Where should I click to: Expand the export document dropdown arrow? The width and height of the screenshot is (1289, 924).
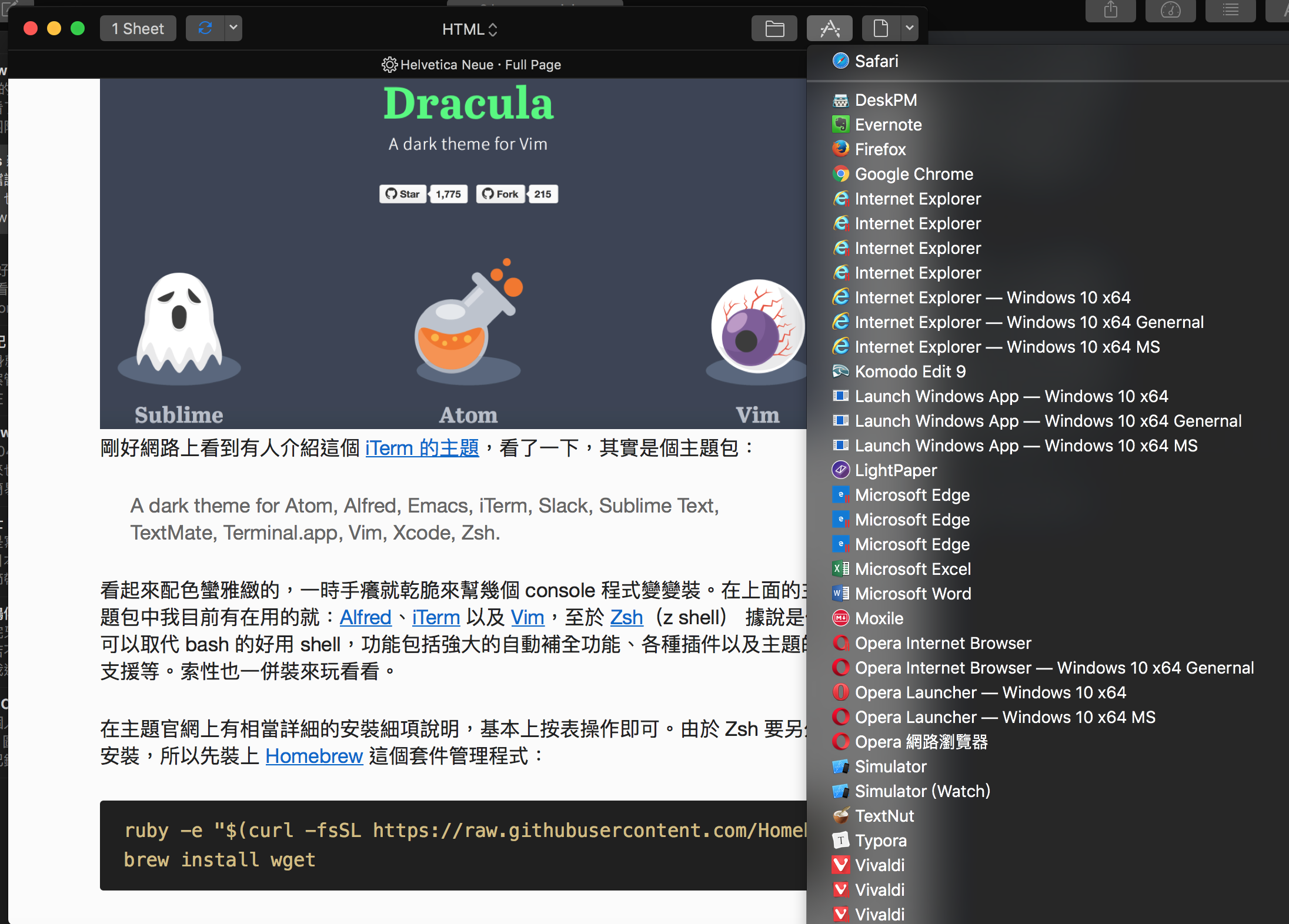(910, 28)
